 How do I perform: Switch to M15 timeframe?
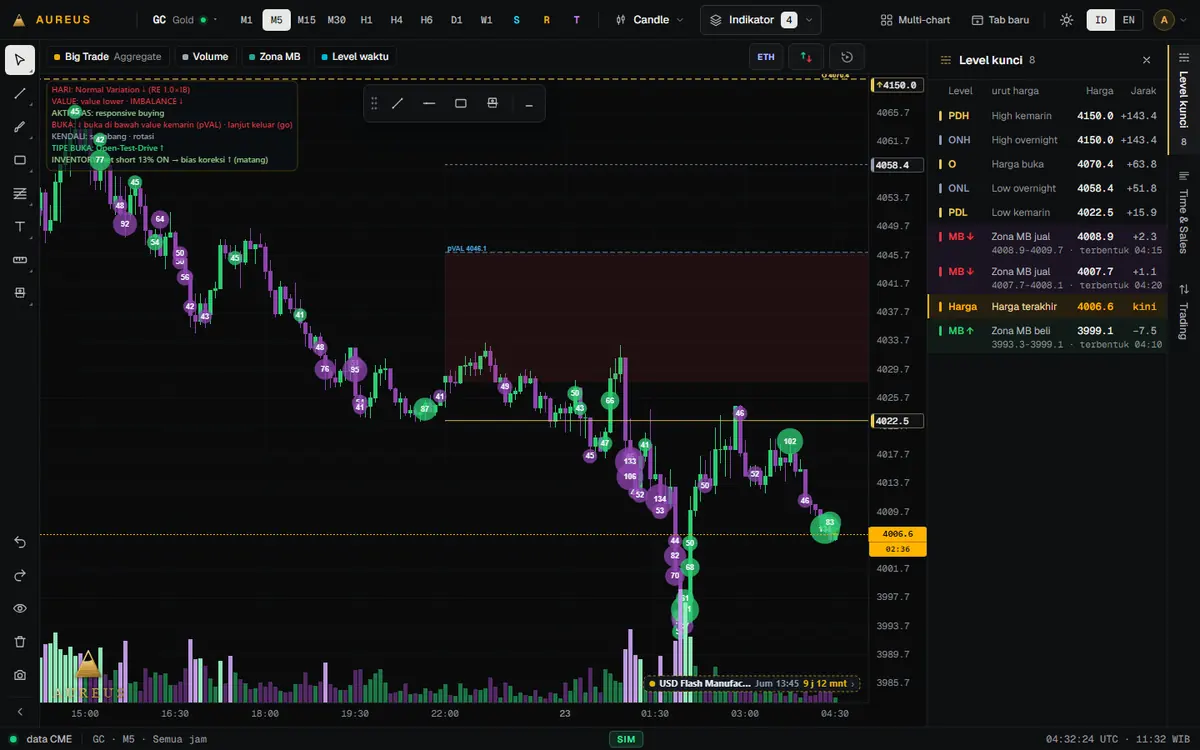(306, 20)
